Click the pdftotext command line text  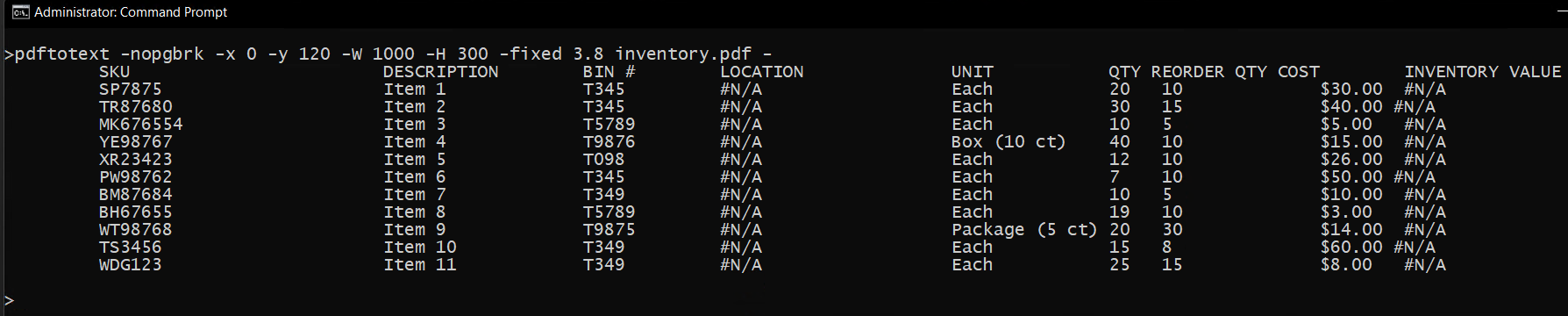click(393, 54)
